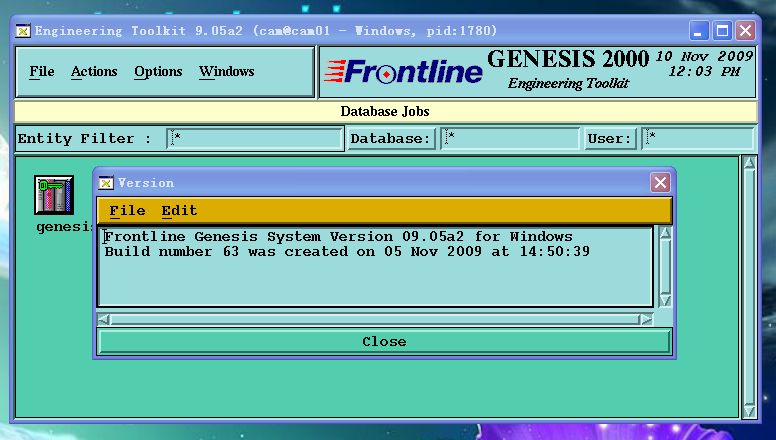
Task: Click the Engineering Toolkit title bar icon
Action: [x=23, y=31]
